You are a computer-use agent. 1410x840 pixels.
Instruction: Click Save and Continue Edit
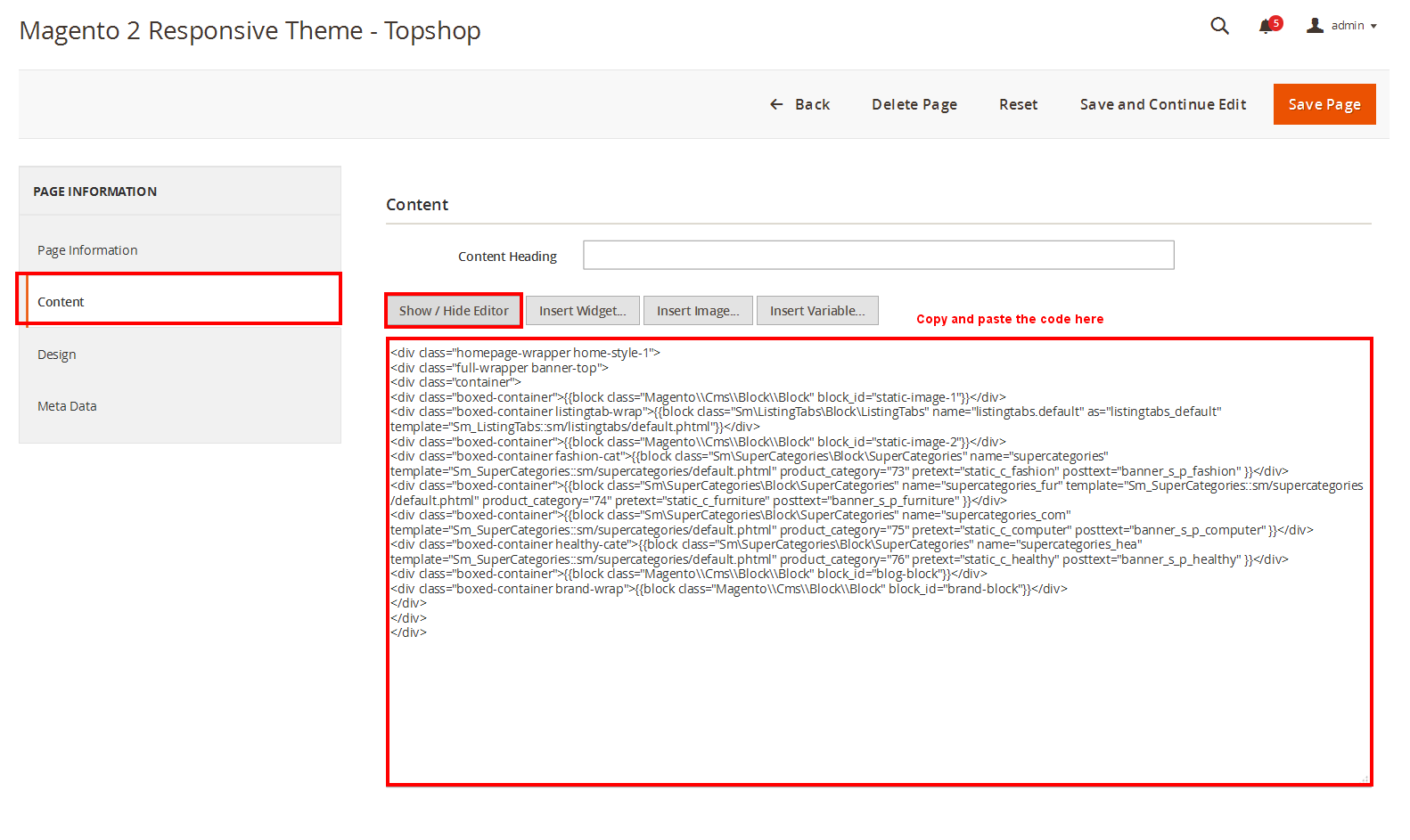1163,104
